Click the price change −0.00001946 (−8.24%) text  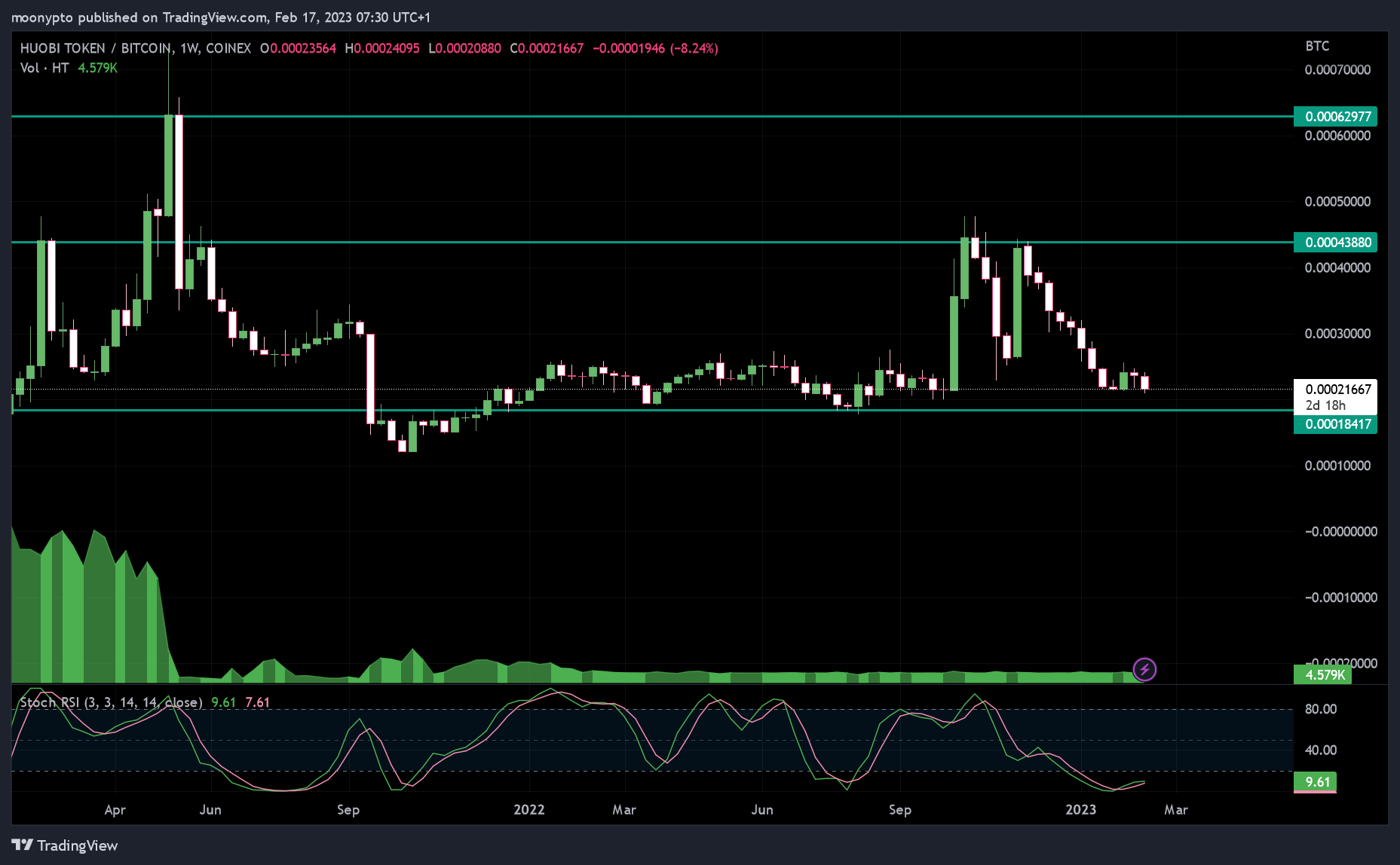pos(655,48)
